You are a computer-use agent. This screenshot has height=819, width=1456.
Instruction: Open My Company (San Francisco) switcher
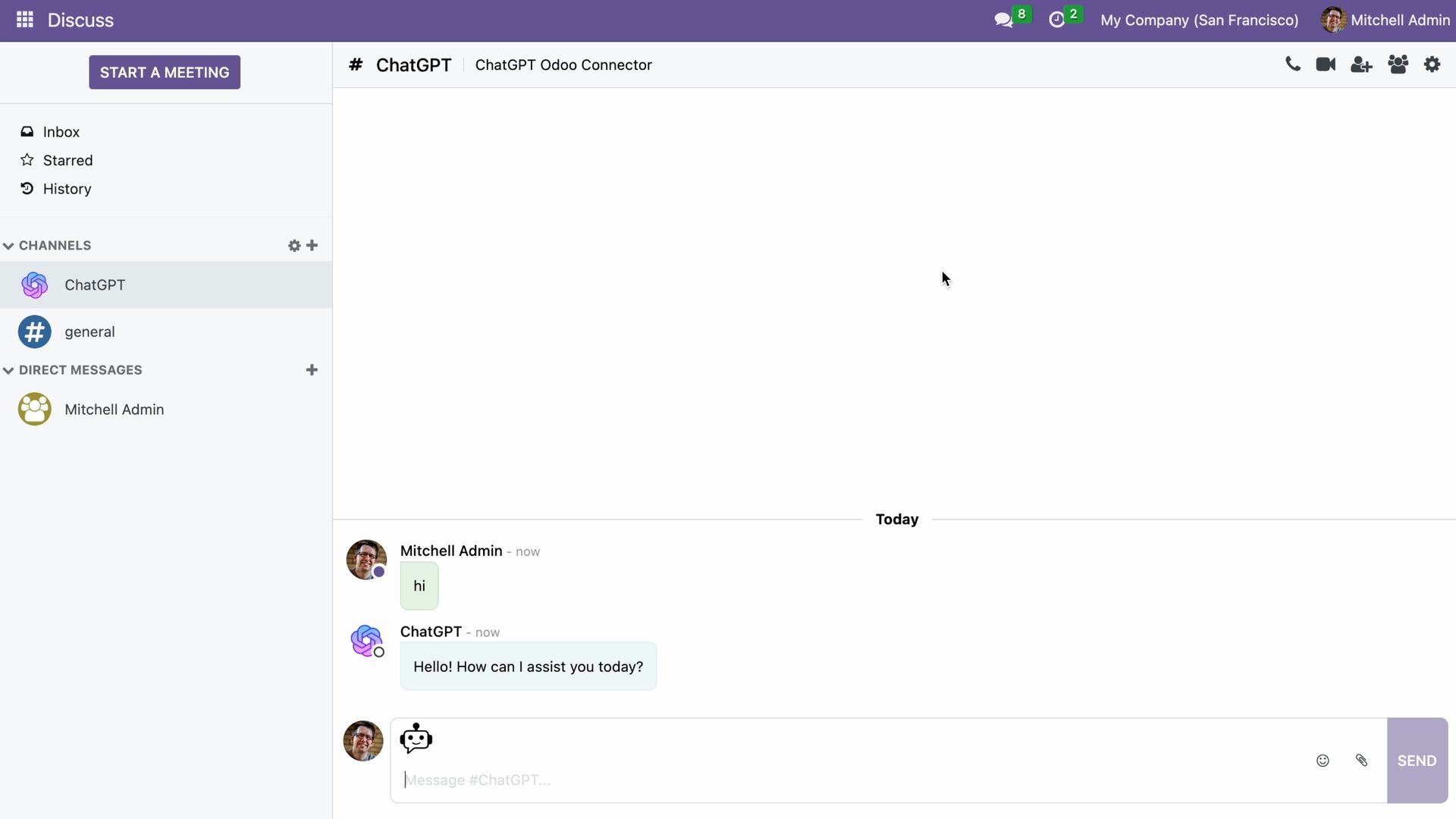pyautogui.click(x=1200, y=20)
